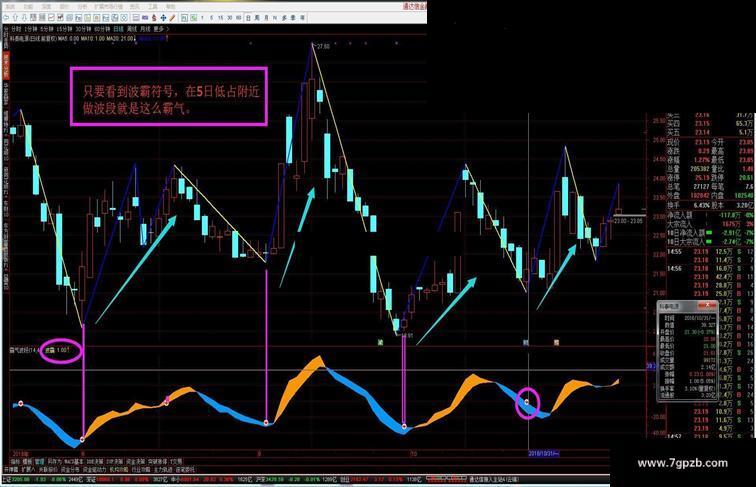The height and width of the screenshot is (487, 756).
Task: Click the stock title with MA5 MA10 values
Action: (x=73, y=38)
